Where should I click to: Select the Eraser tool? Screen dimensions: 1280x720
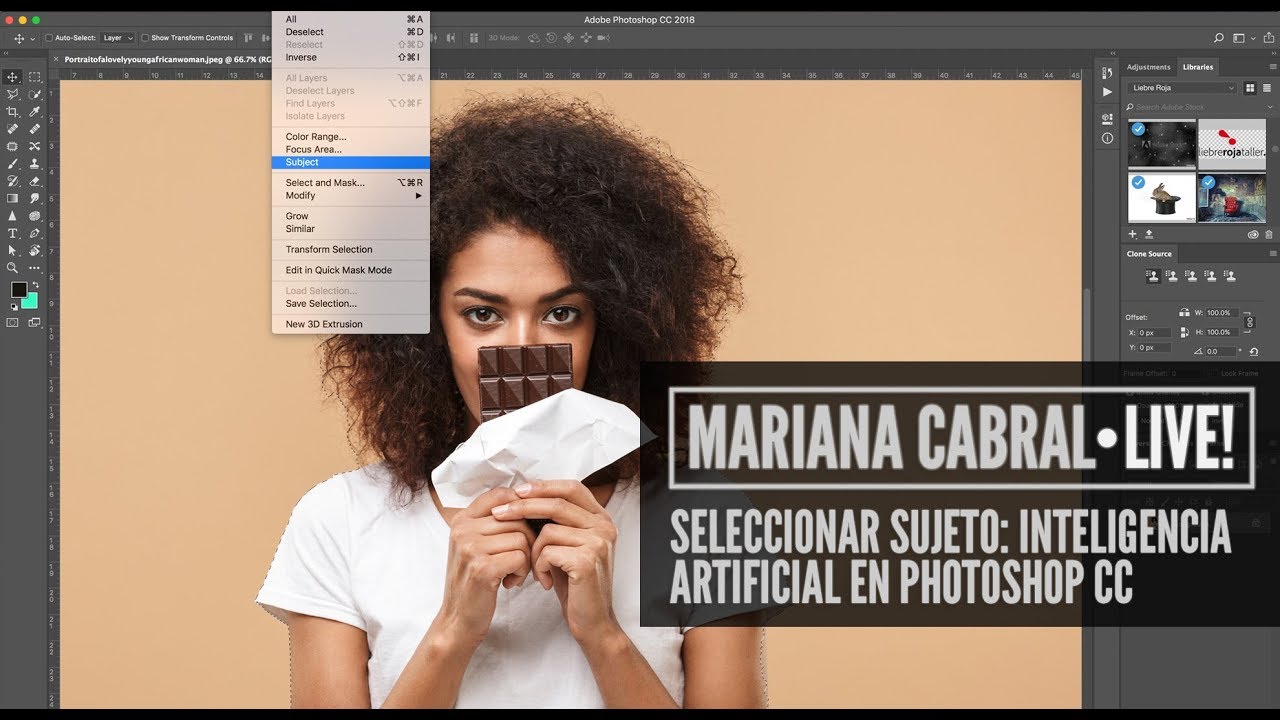click(x=34, y=180)
